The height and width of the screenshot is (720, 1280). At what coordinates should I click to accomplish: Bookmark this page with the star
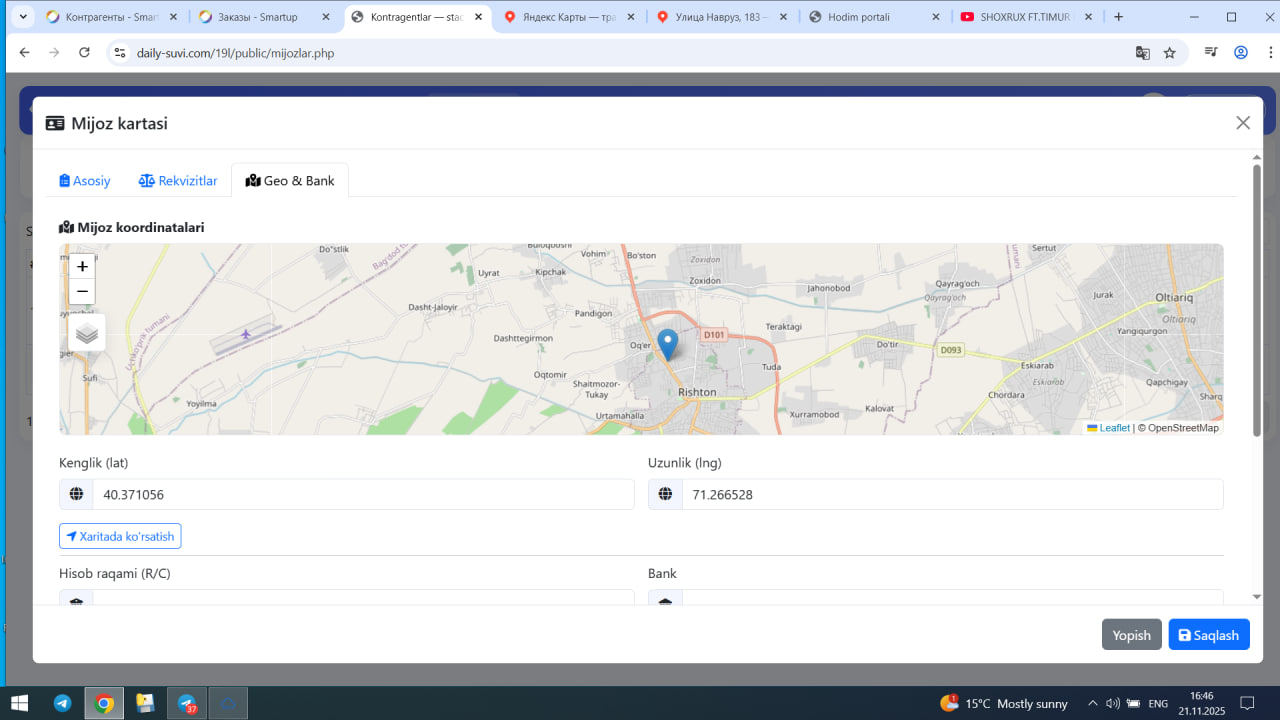click(1170, 53)
